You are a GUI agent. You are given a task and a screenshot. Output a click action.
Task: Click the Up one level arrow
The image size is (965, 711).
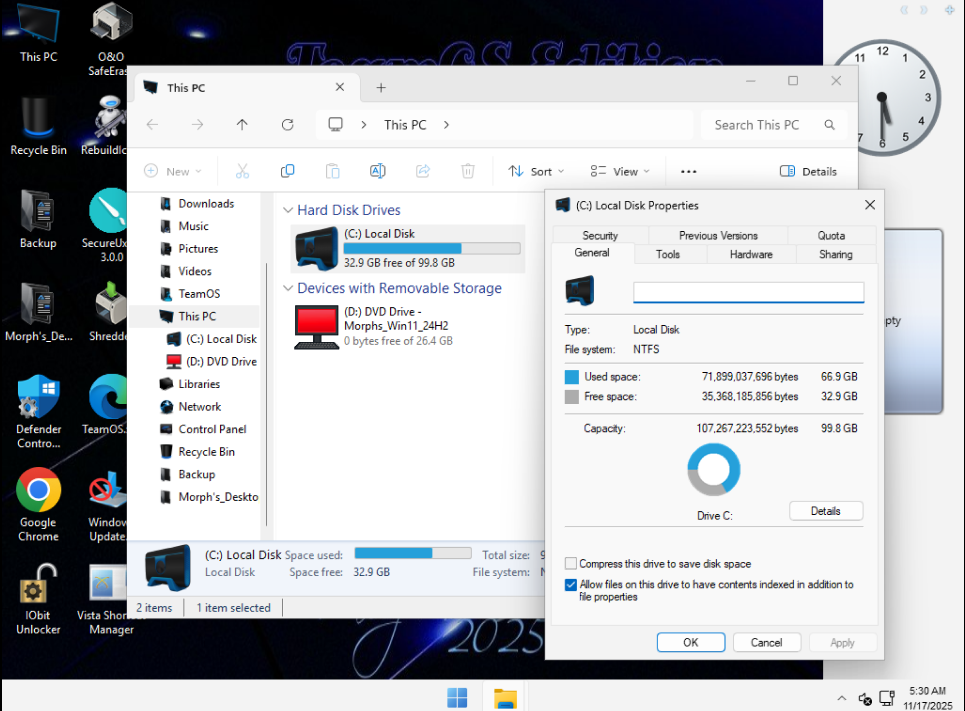[242, 125]
